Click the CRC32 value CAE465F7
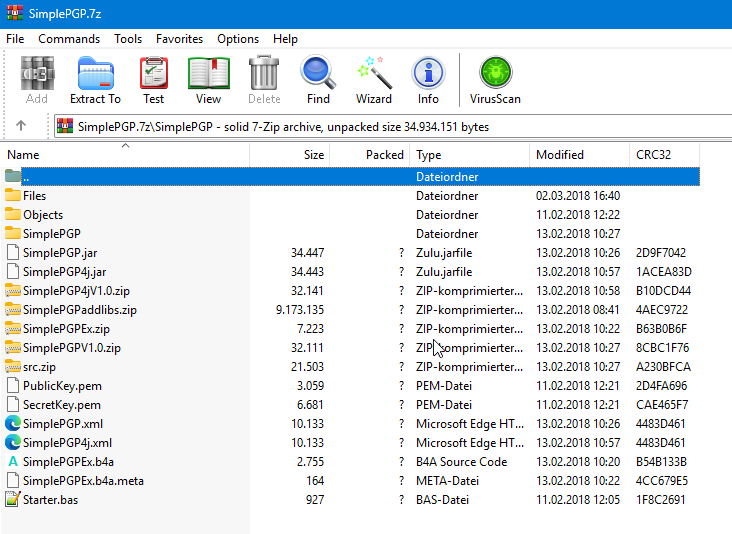This screenshot has height=534, width=732. pos(662,405)
